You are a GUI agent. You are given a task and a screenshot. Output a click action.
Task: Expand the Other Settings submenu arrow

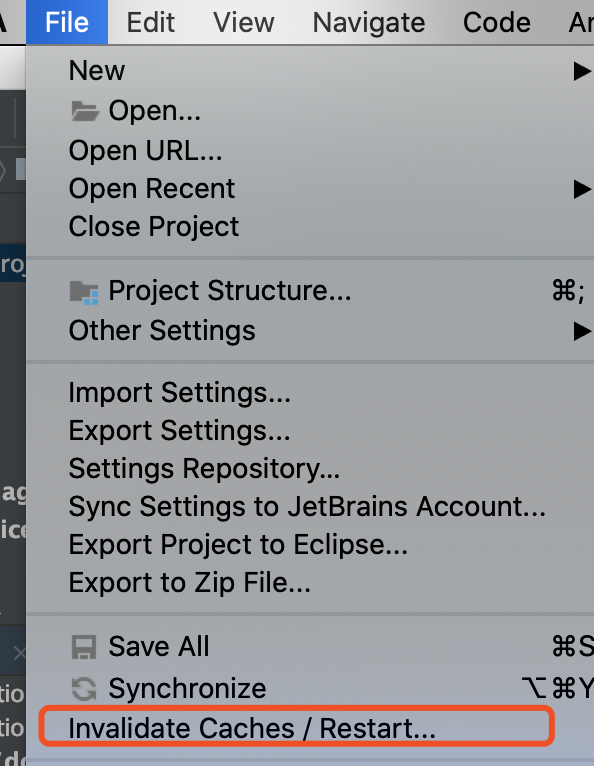[x=582, y=331]
